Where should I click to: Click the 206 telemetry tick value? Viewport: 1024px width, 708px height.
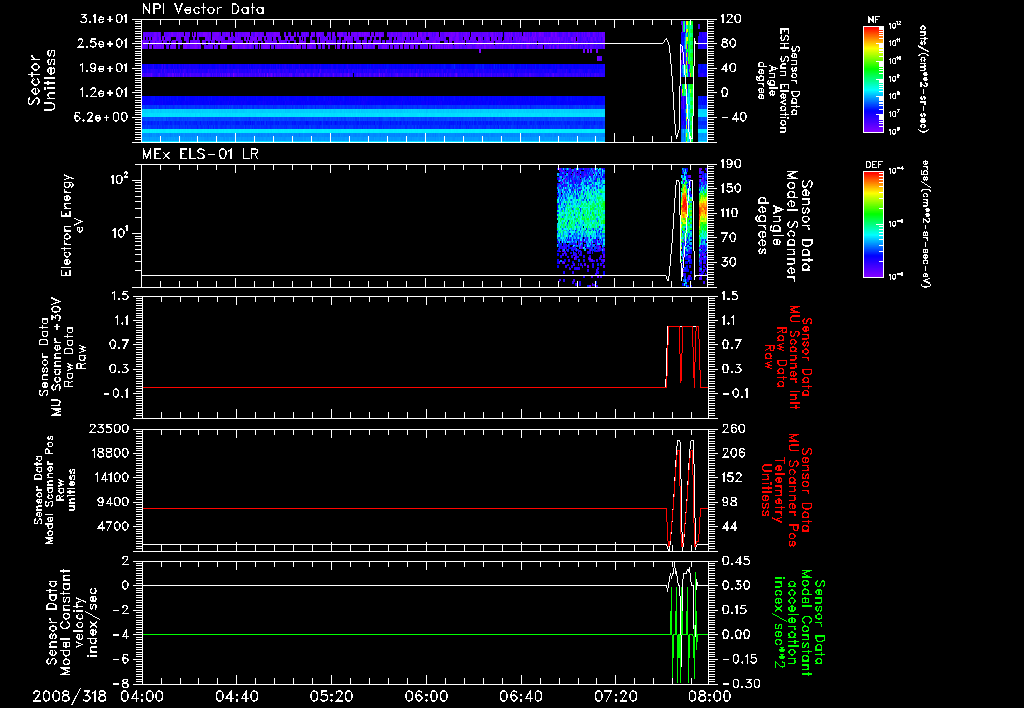tap(733, 453)
